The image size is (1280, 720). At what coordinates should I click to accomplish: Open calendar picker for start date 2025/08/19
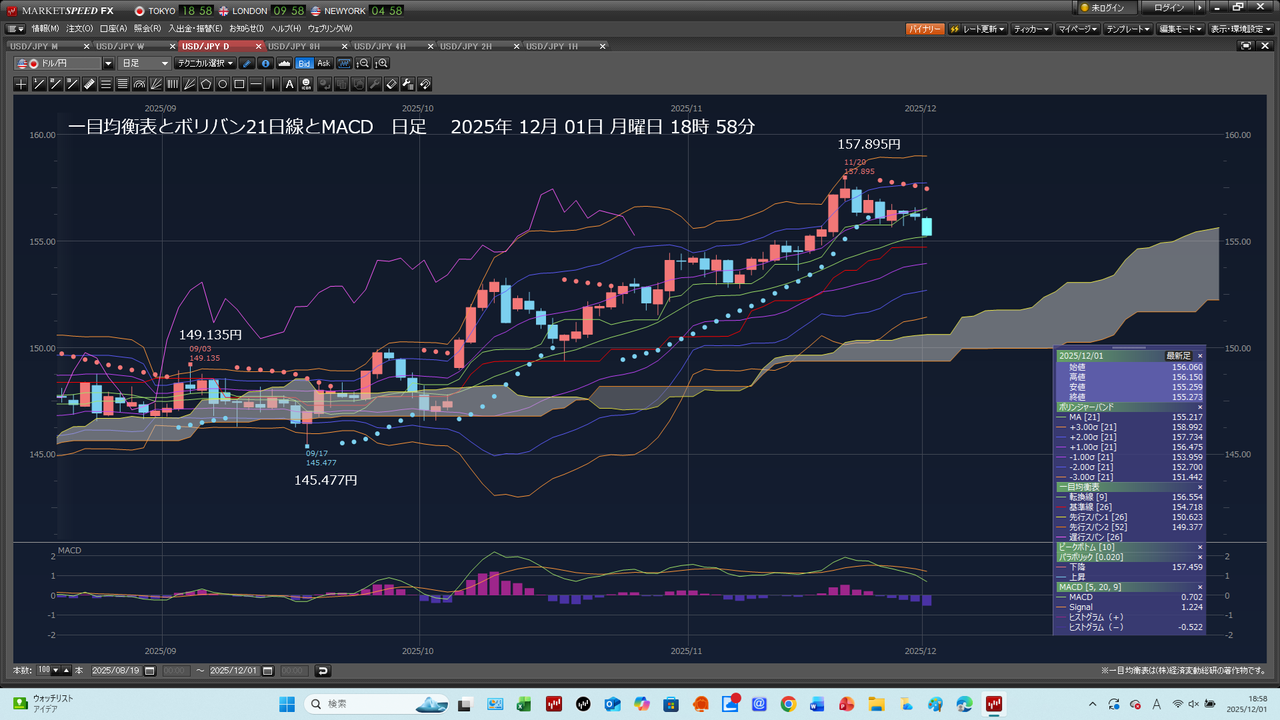pyautogui.click(x=150, y=671)
